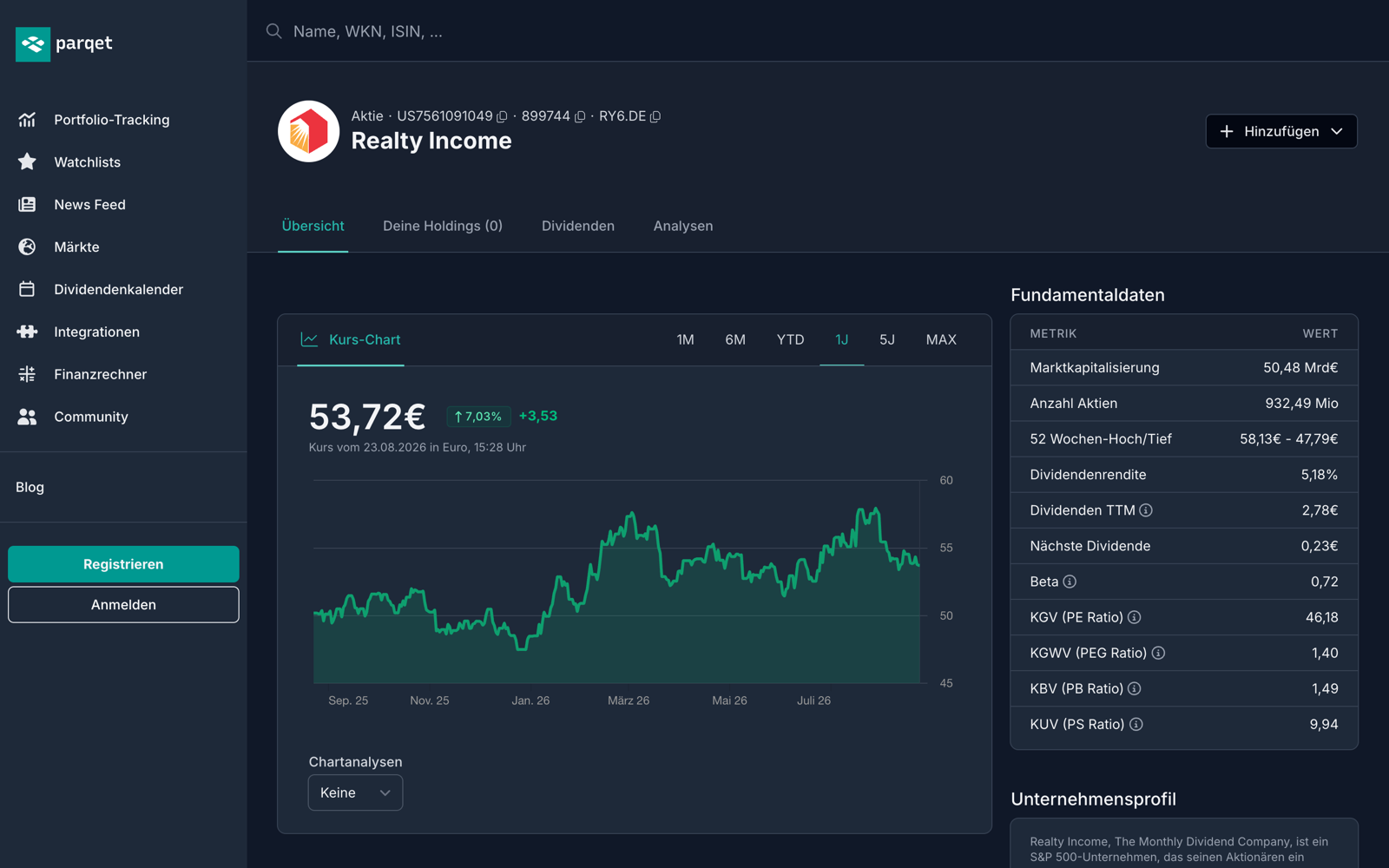Copy the ISIN US7561091049
Image resolution: width=1389 pixels, height=868 pixels.
(502, 116)
